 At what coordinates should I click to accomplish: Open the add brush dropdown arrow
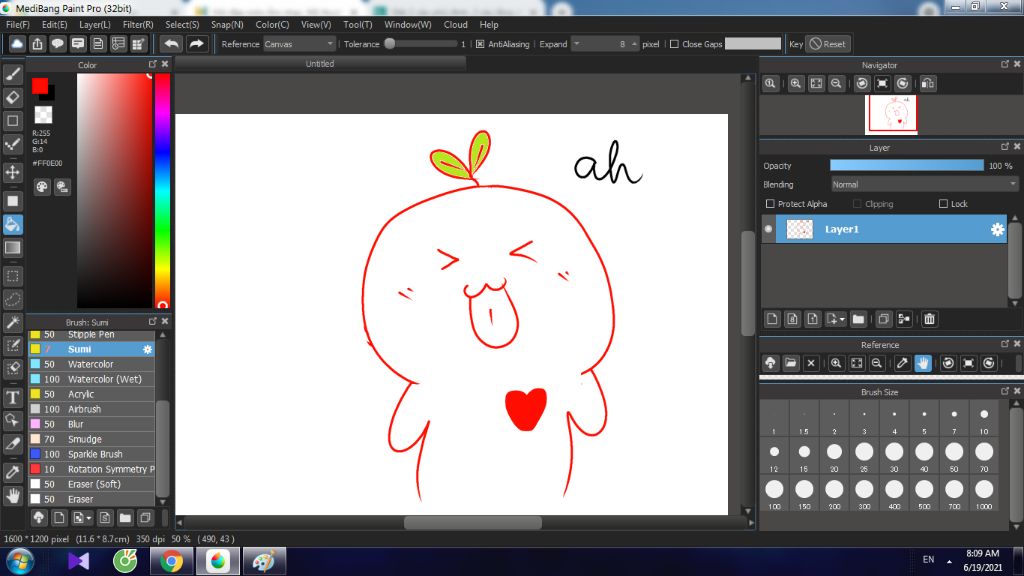(89, 518)
